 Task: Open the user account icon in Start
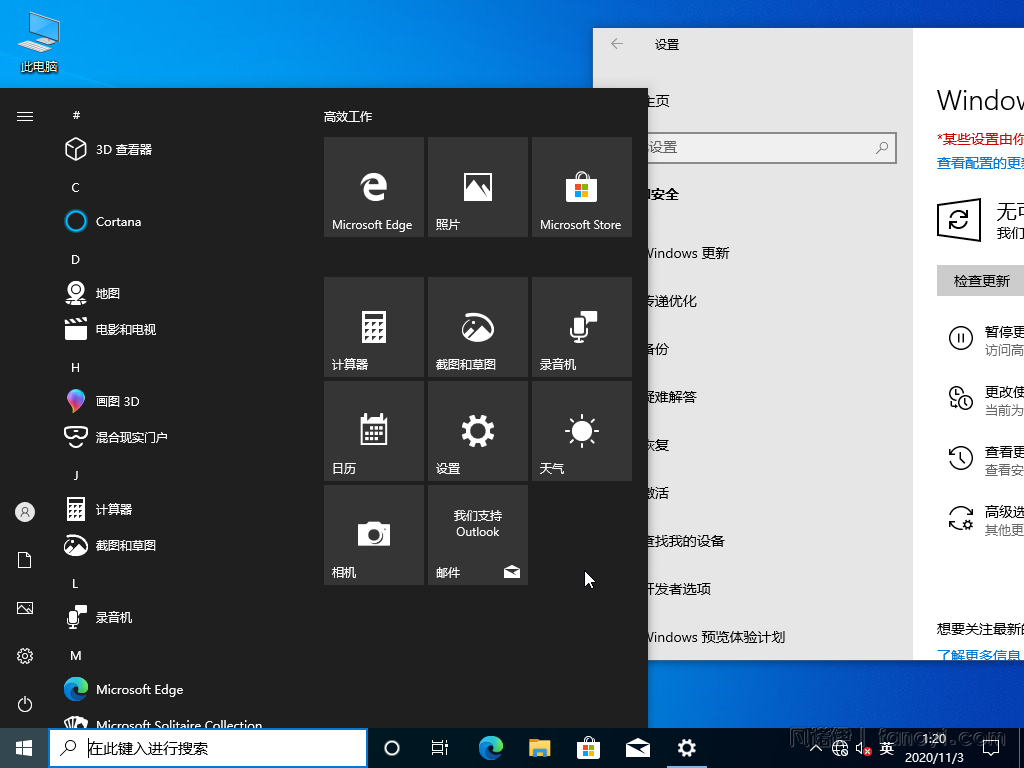click(25, 512)
